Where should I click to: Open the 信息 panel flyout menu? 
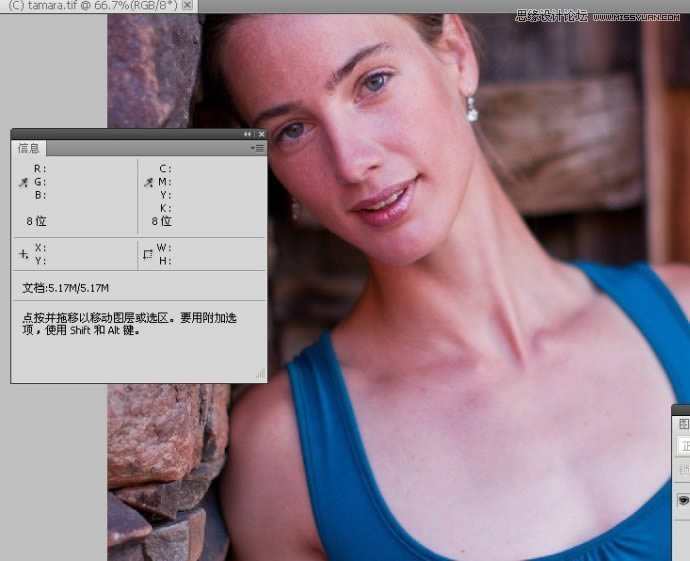point(258,148)
